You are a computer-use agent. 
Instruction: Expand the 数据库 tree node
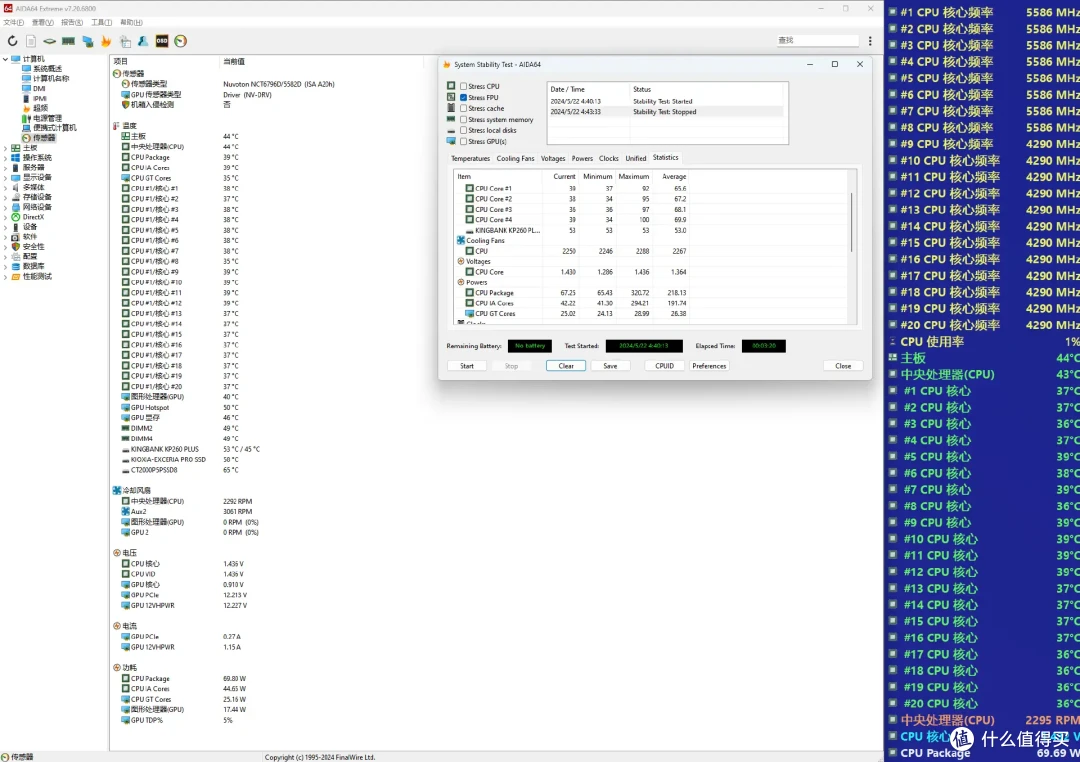pyautogui.click(x=6, y=266)
